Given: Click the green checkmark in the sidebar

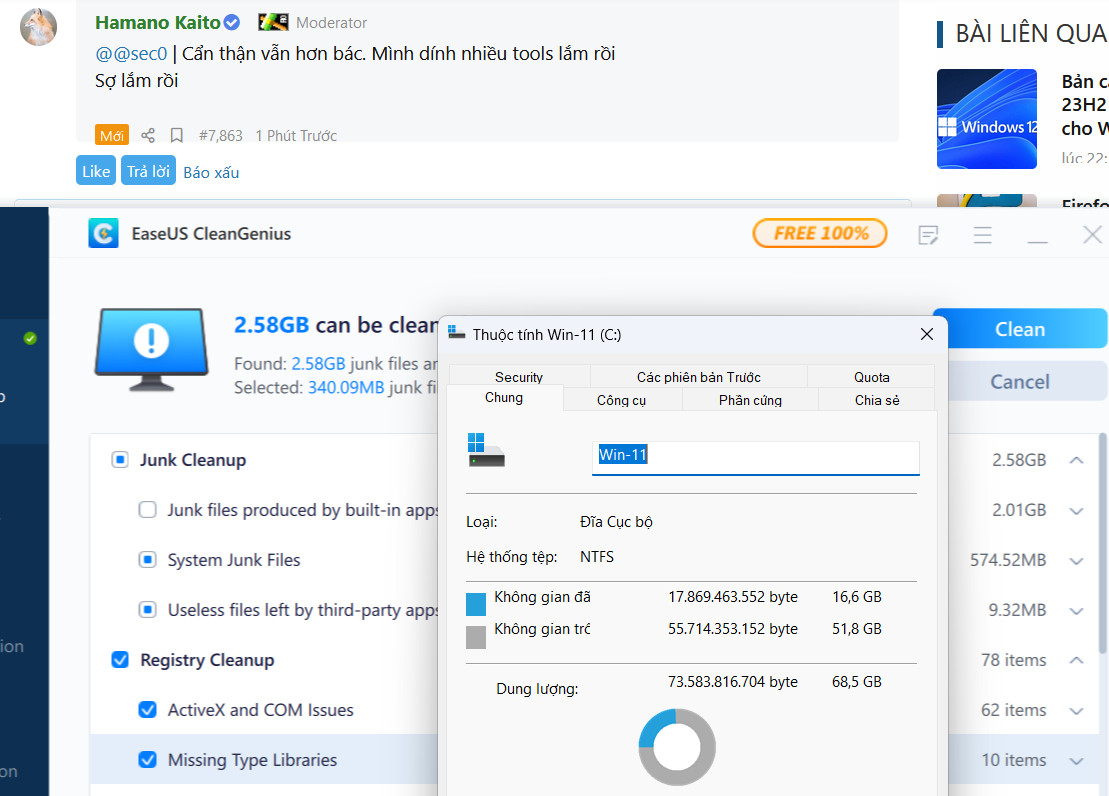Looking at the screenshot, I should pyautogui.click(x=30, y=338).
